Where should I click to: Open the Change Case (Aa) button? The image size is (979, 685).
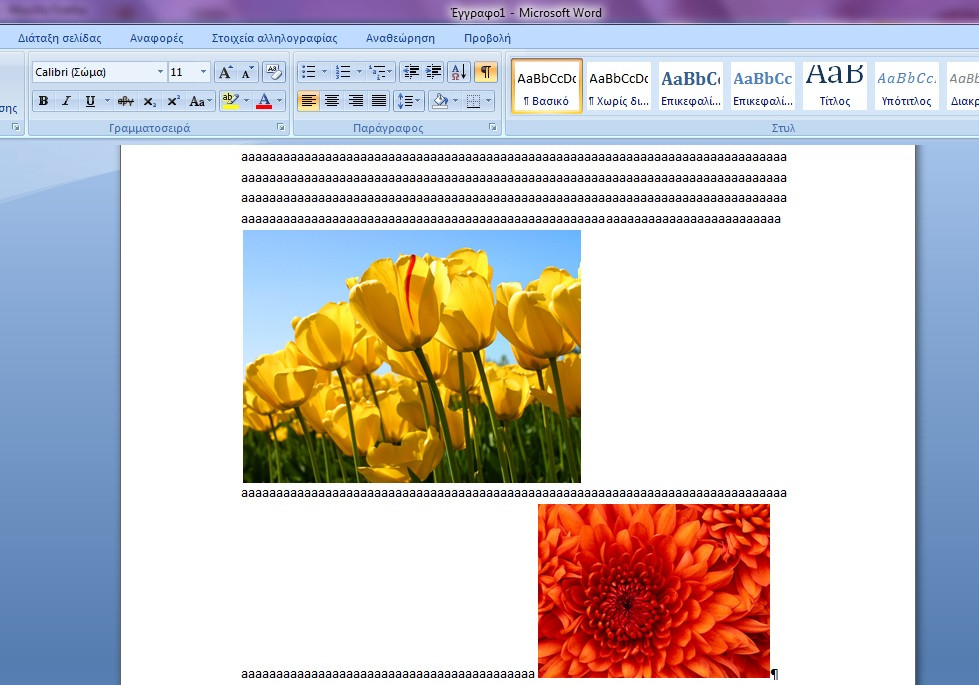coord(200,101)
